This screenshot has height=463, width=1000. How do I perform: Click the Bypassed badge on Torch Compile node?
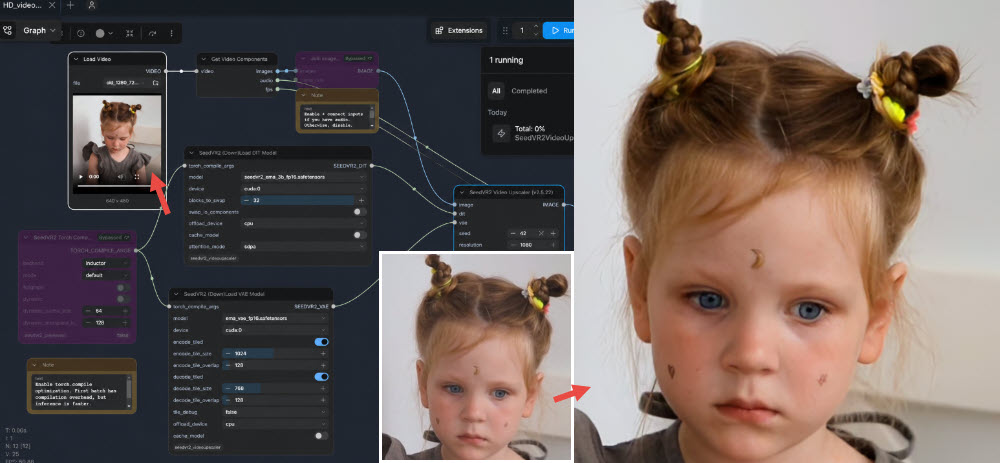pos(115,237)
